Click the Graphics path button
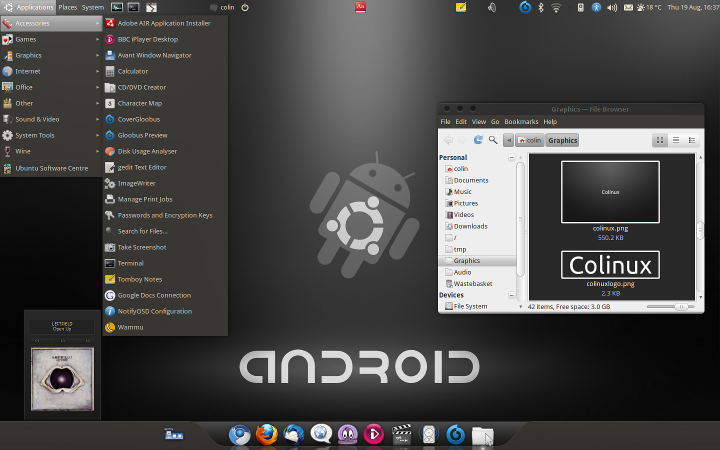Viewport: 720px width, 450px height. [562, 141]
